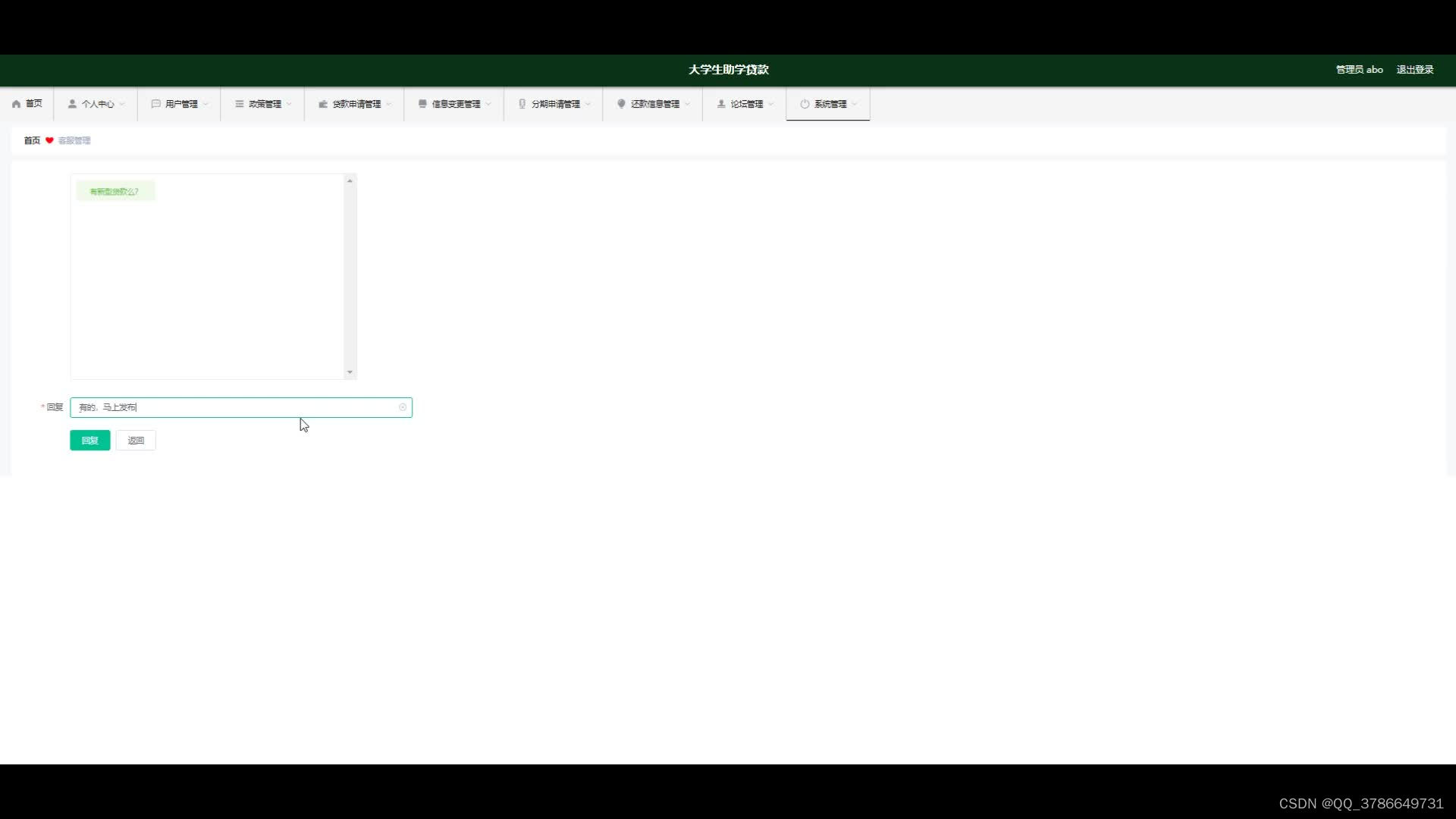Viewport: 1456px width, 819px height.
Task: Open the 论坛管理 menu
Action: (745, 104)
